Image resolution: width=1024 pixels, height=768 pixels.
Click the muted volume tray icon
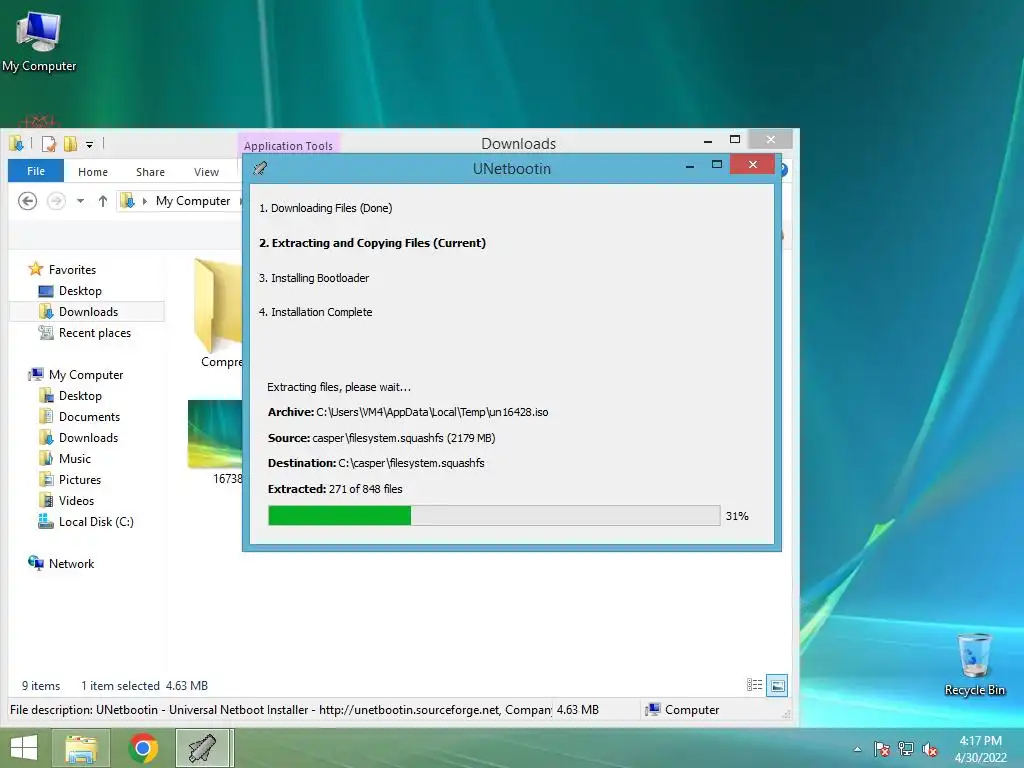[x=930, y=749]
